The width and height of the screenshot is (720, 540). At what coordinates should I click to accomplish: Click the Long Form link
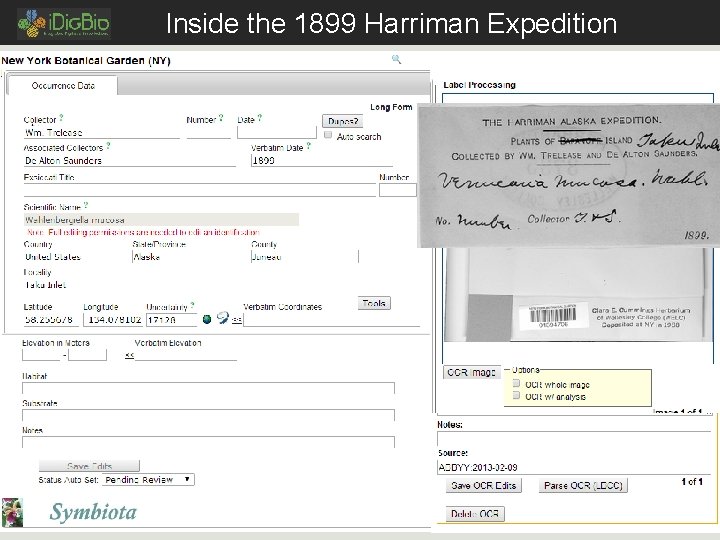[391, 107]
